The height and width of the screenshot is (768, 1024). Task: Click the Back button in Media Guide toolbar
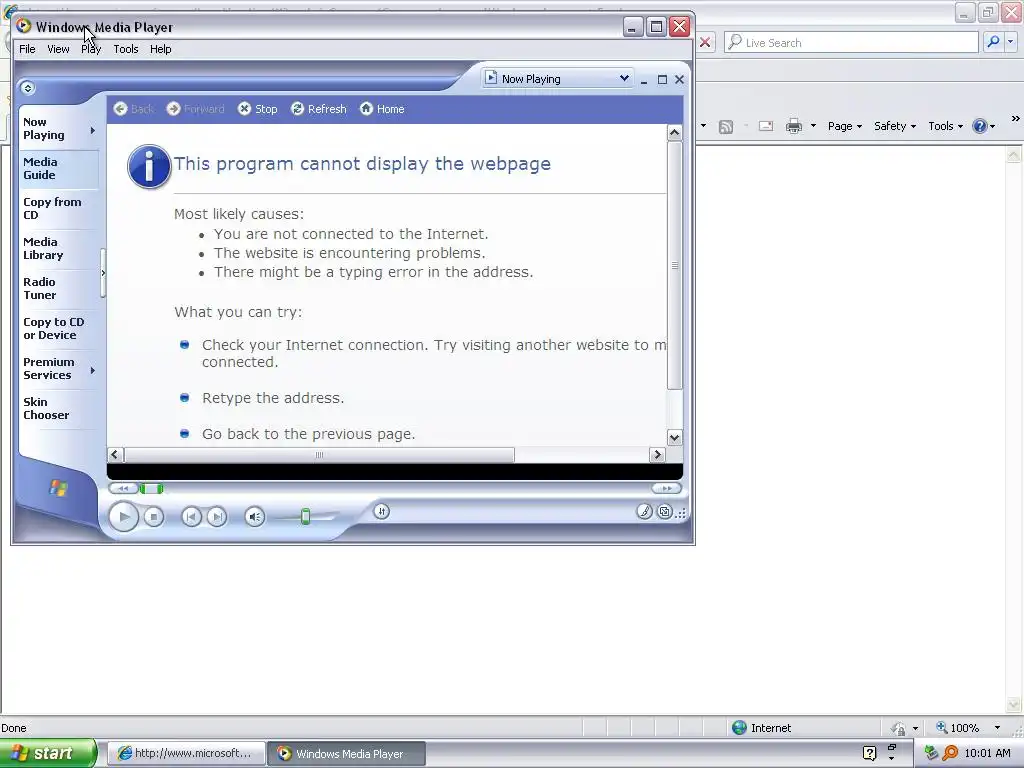(x=134, y=108)
